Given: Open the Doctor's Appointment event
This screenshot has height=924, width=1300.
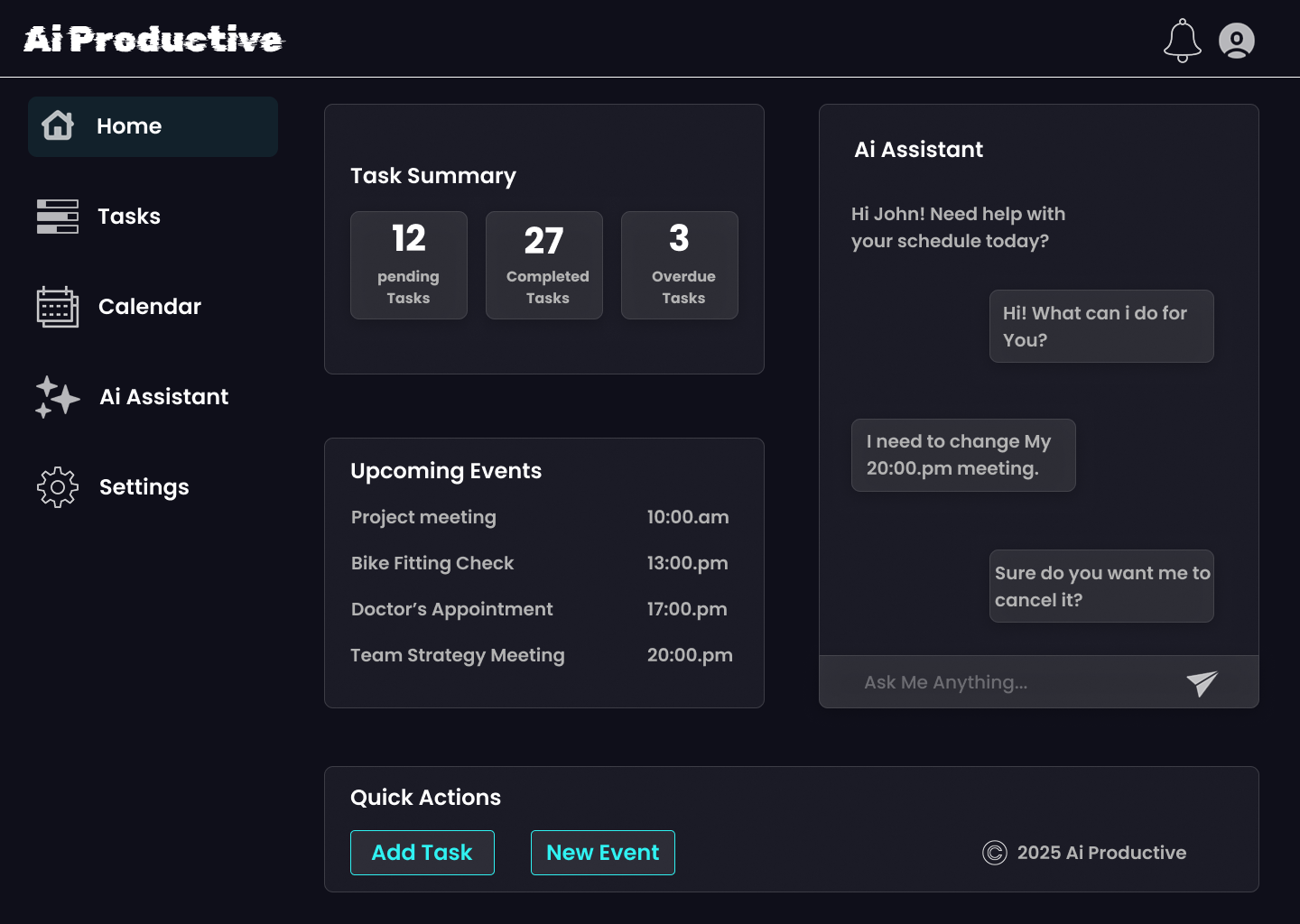Looking at the screenshot, I should coord(451,609).
